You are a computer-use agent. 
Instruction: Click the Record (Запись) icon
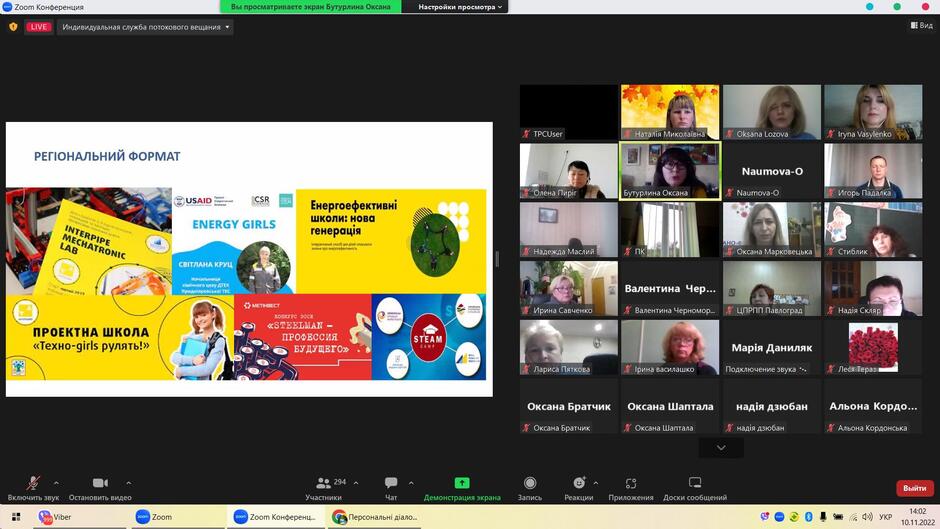pos(530,483)
